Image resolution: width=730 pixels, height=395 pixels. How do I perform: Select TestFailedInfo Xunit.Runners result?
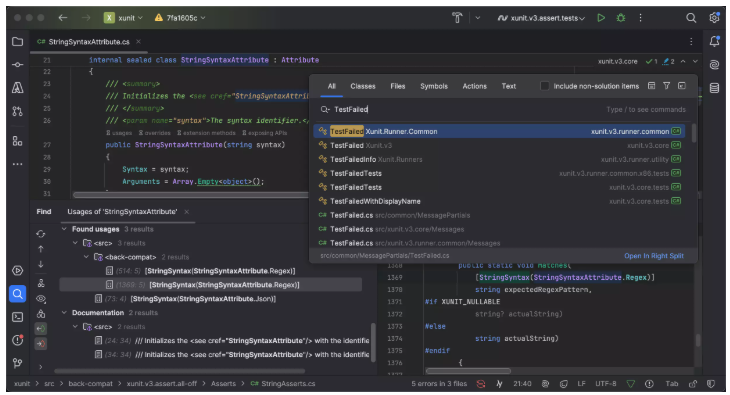(x=499, y=159)
